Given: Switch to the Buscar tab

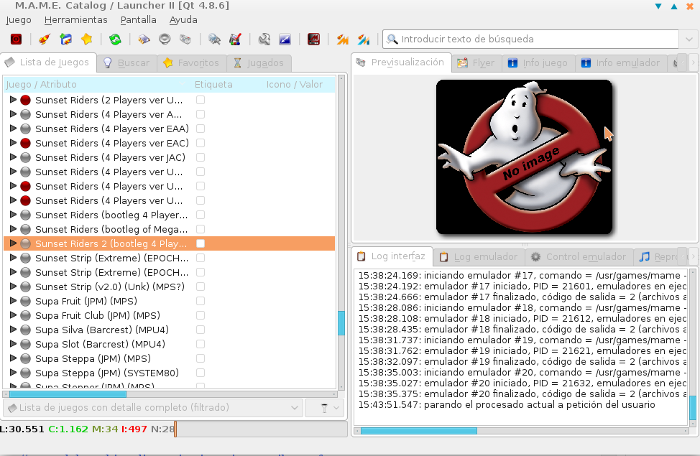Looking at the screenshot, I should point(127,63).
